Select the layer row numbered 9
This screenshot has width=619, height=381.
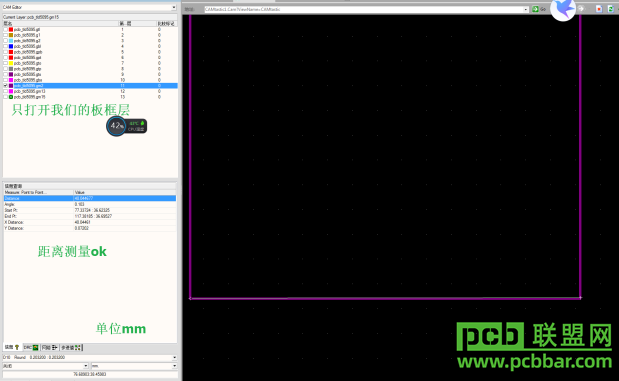90,74
